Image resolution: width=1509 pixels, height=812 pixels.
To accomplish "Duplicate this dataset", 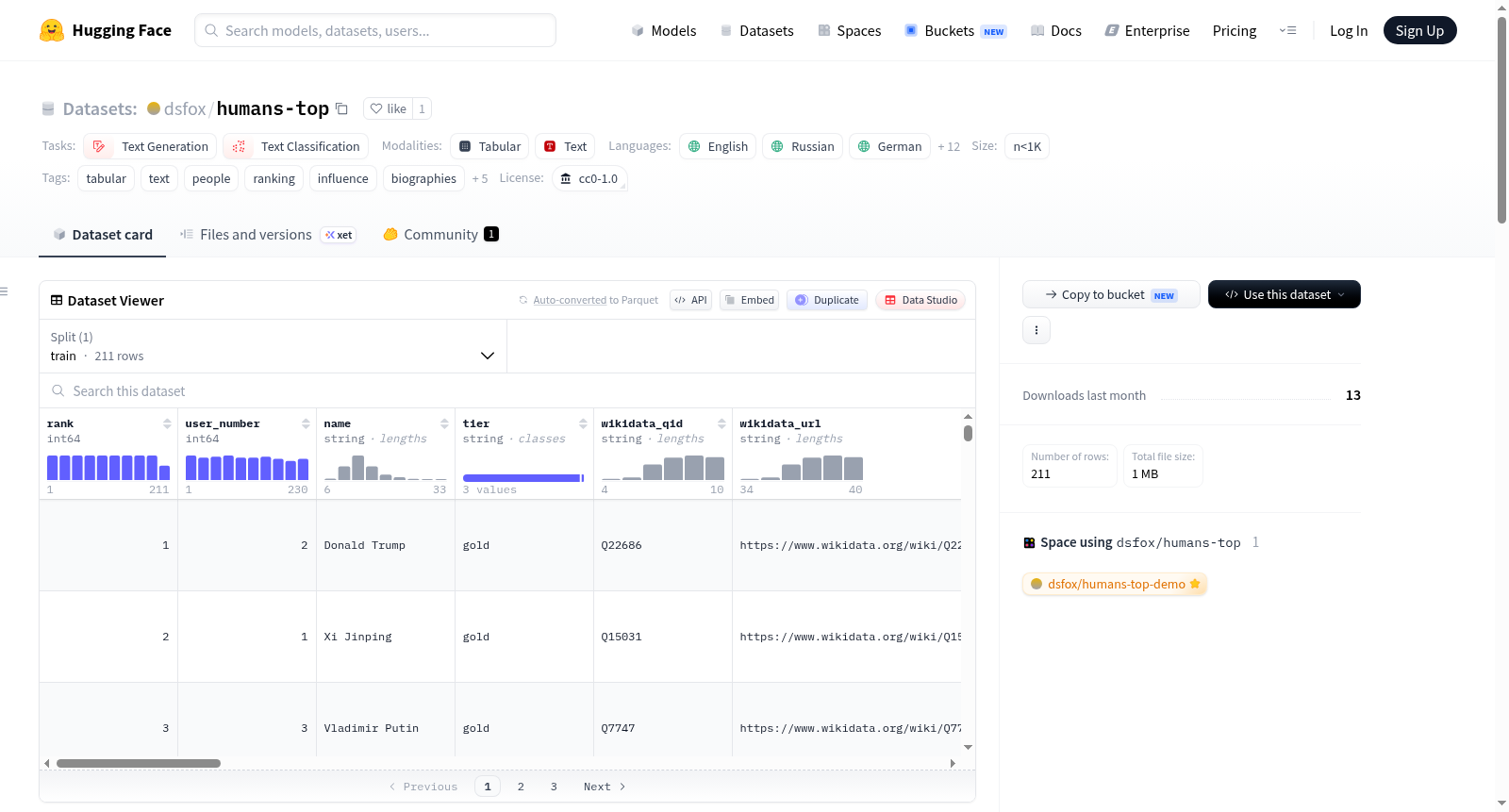I will point(827,300).
